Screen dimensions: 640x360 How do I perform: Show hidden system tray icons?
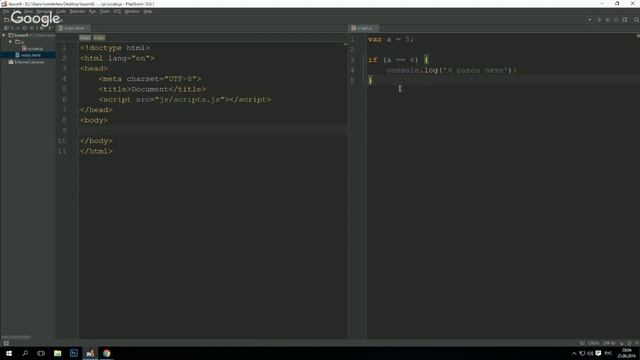(x=574, y=353)
